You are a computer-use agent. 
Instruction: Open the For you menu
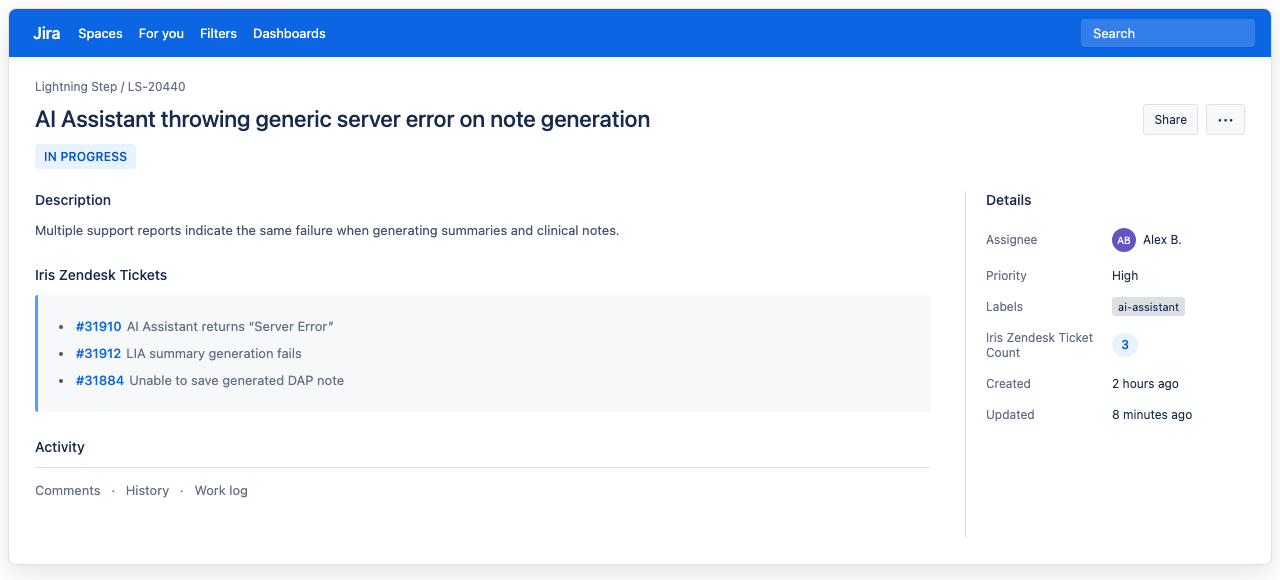point(161,33)
